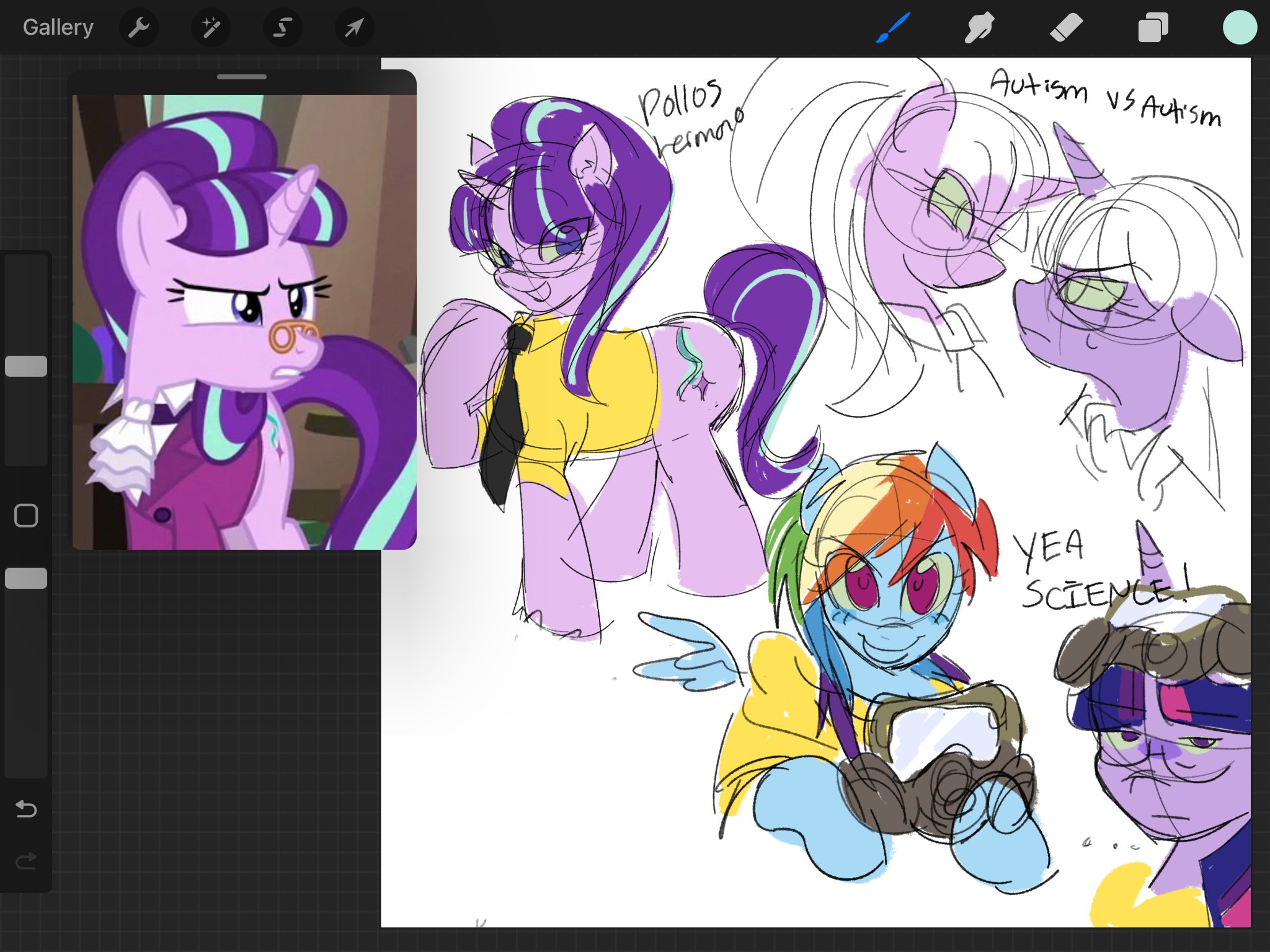Click the reference window drag handle
This screenshot has width=1270, height=952.
click(x=242, y=77)
